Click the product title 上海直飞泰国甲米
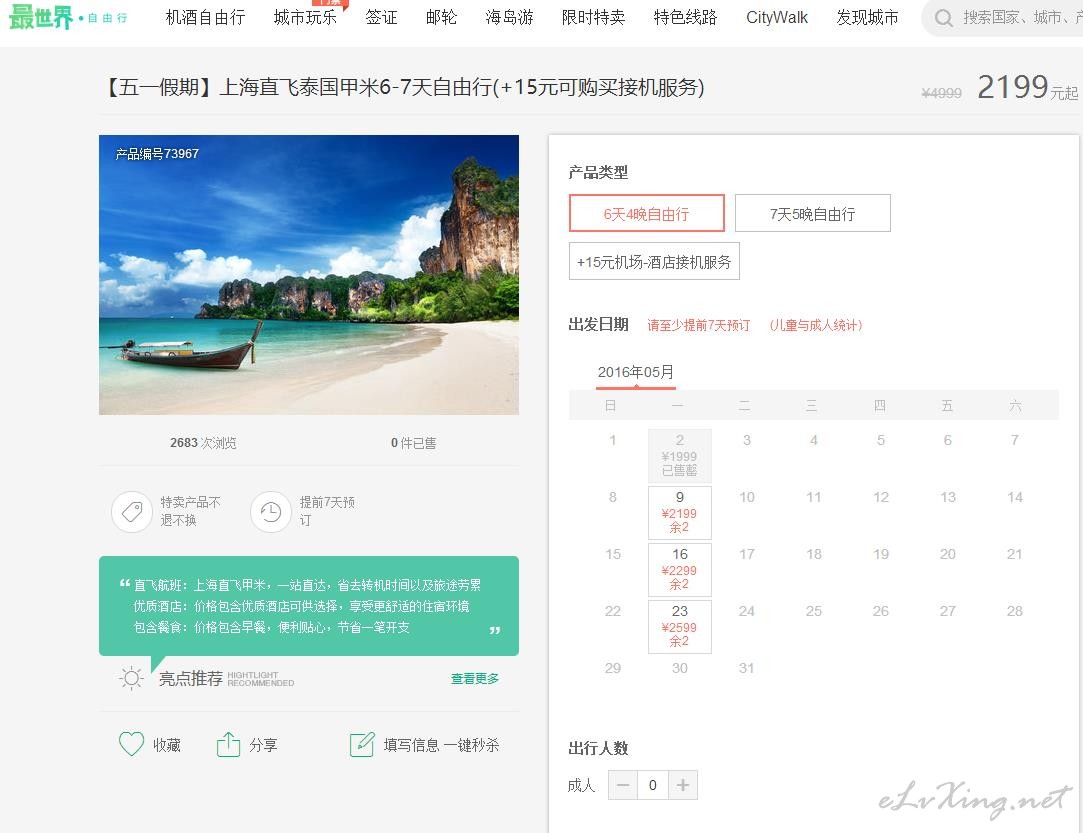This screenshot has height=833, width=1083. click(x=404, y=88)
